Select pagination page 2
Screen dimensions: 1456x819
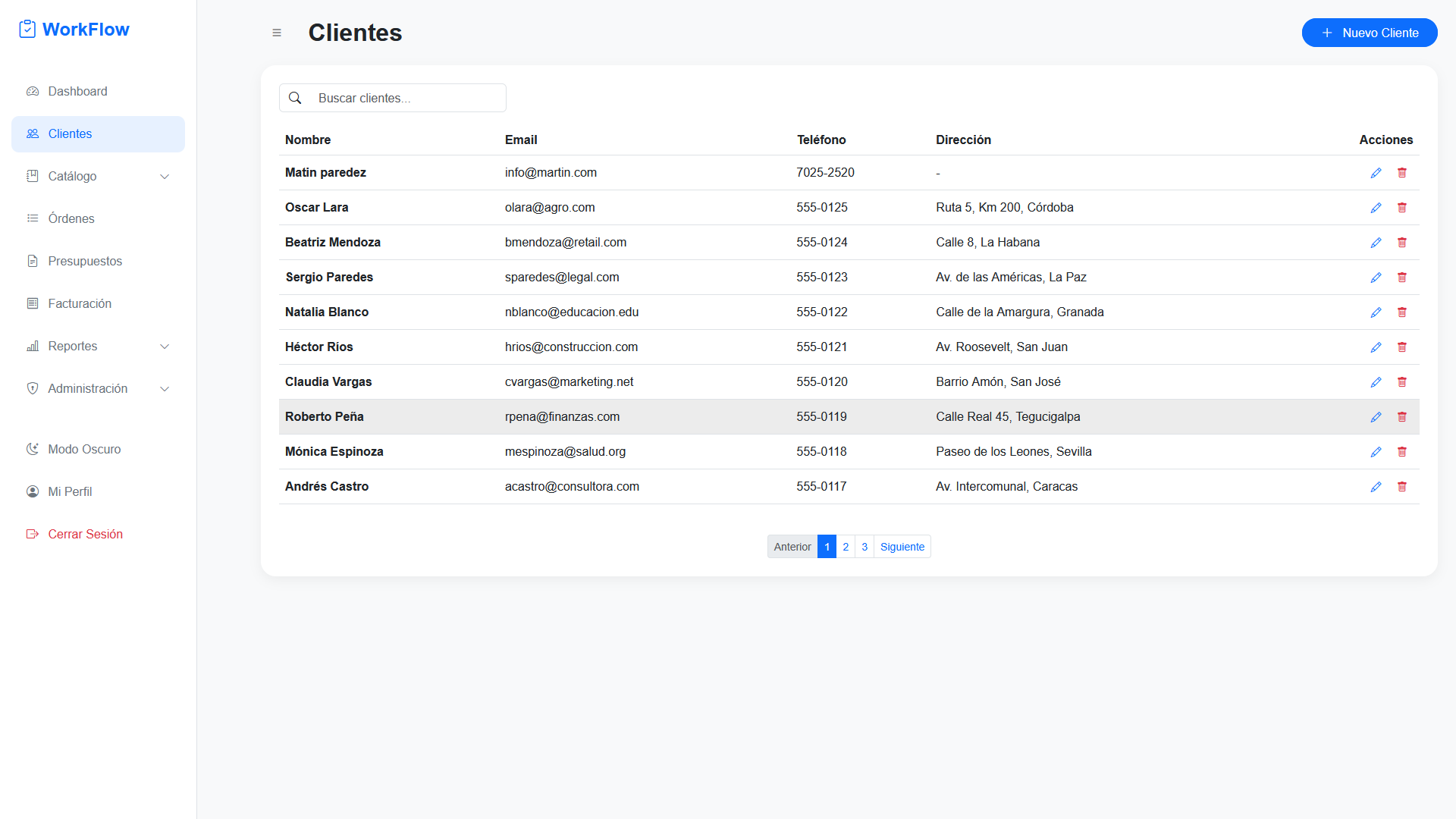pyautogui.click(x=846, y=547)
